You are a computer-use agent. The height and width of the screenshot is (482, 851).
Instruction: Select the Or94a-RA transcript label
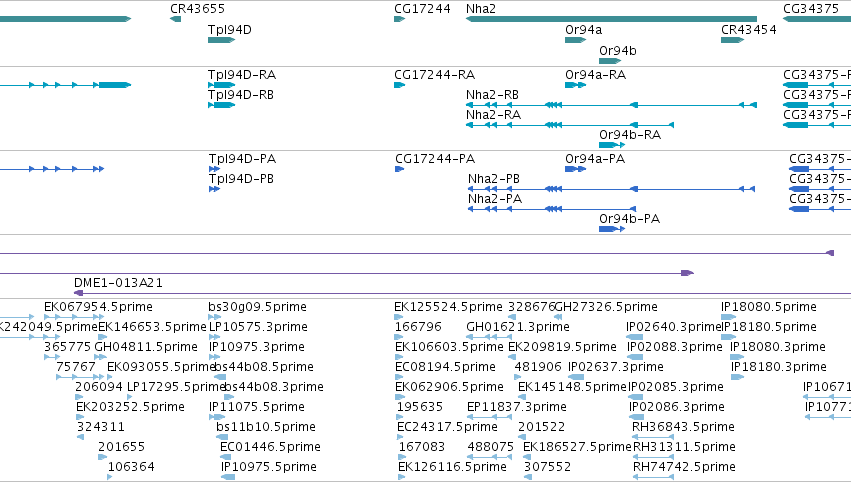tap(595, 75)
